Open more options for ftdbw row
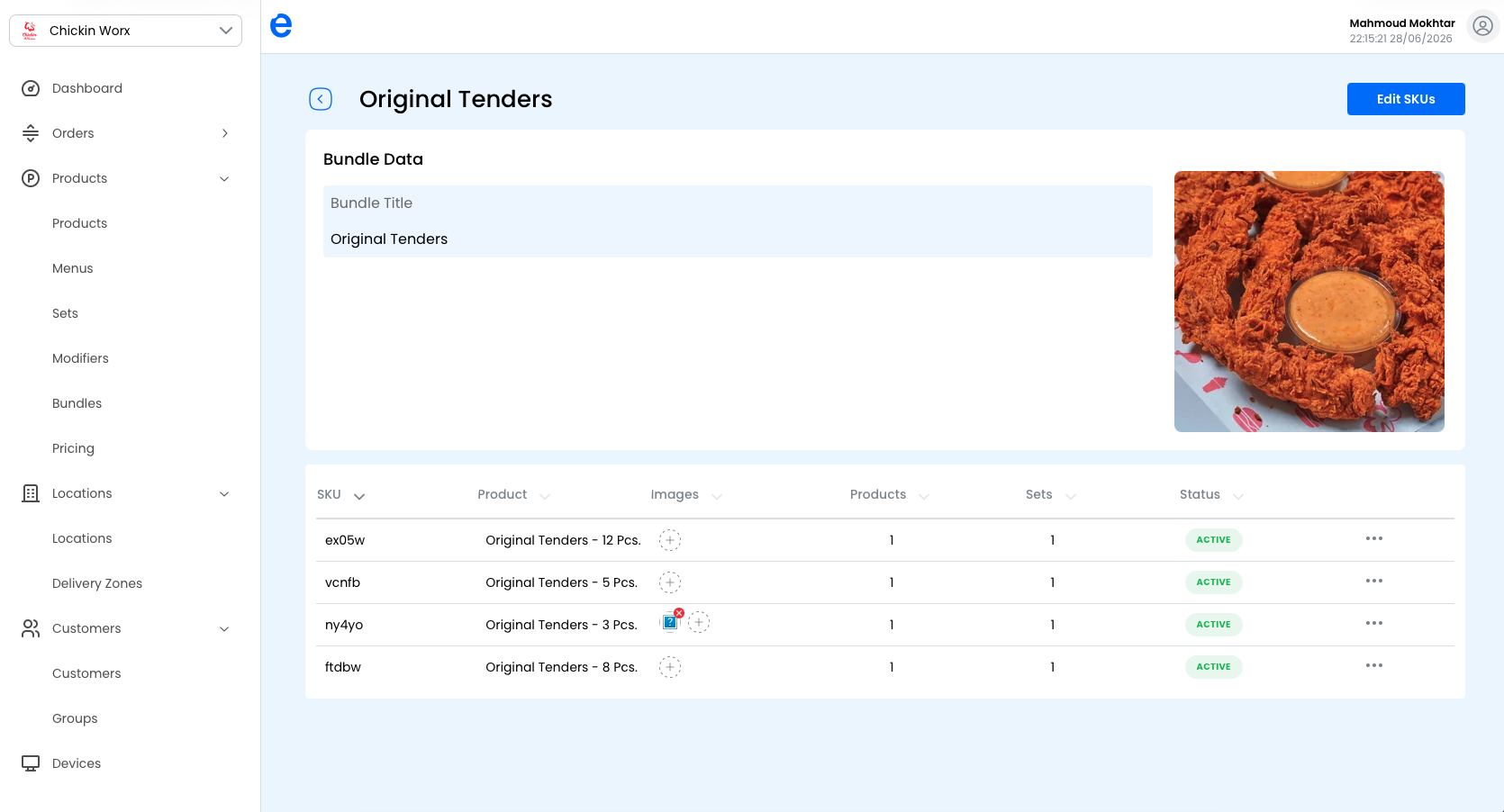 point(1373,665)
